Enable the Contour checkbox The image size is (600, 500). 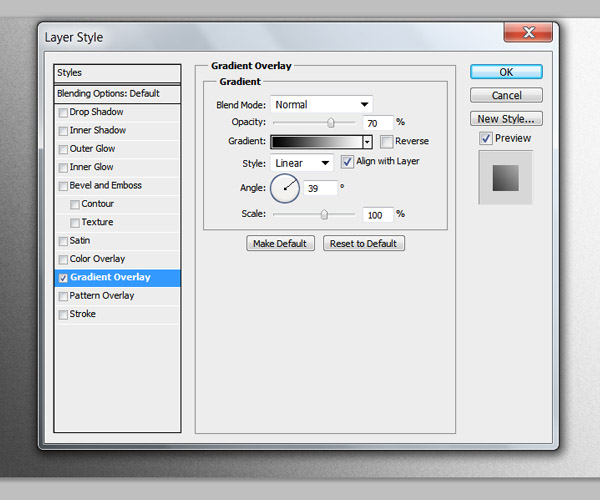(75, 205)
